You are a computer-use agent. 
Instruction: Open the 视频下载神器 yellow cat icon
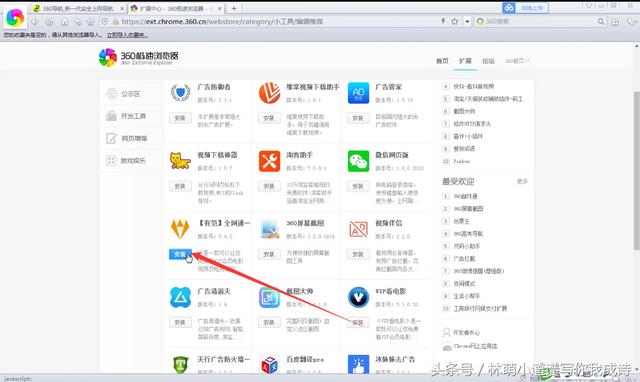tap(180, 160)
